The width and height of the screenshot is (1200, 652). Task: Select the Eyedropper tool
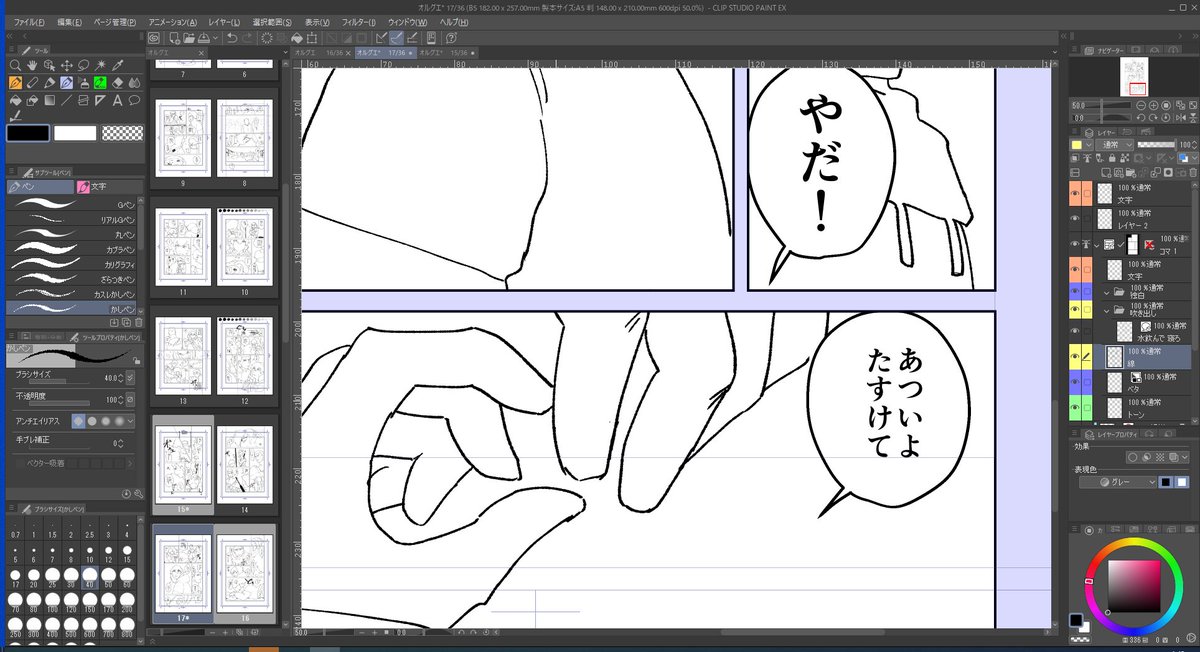[117, 66]
